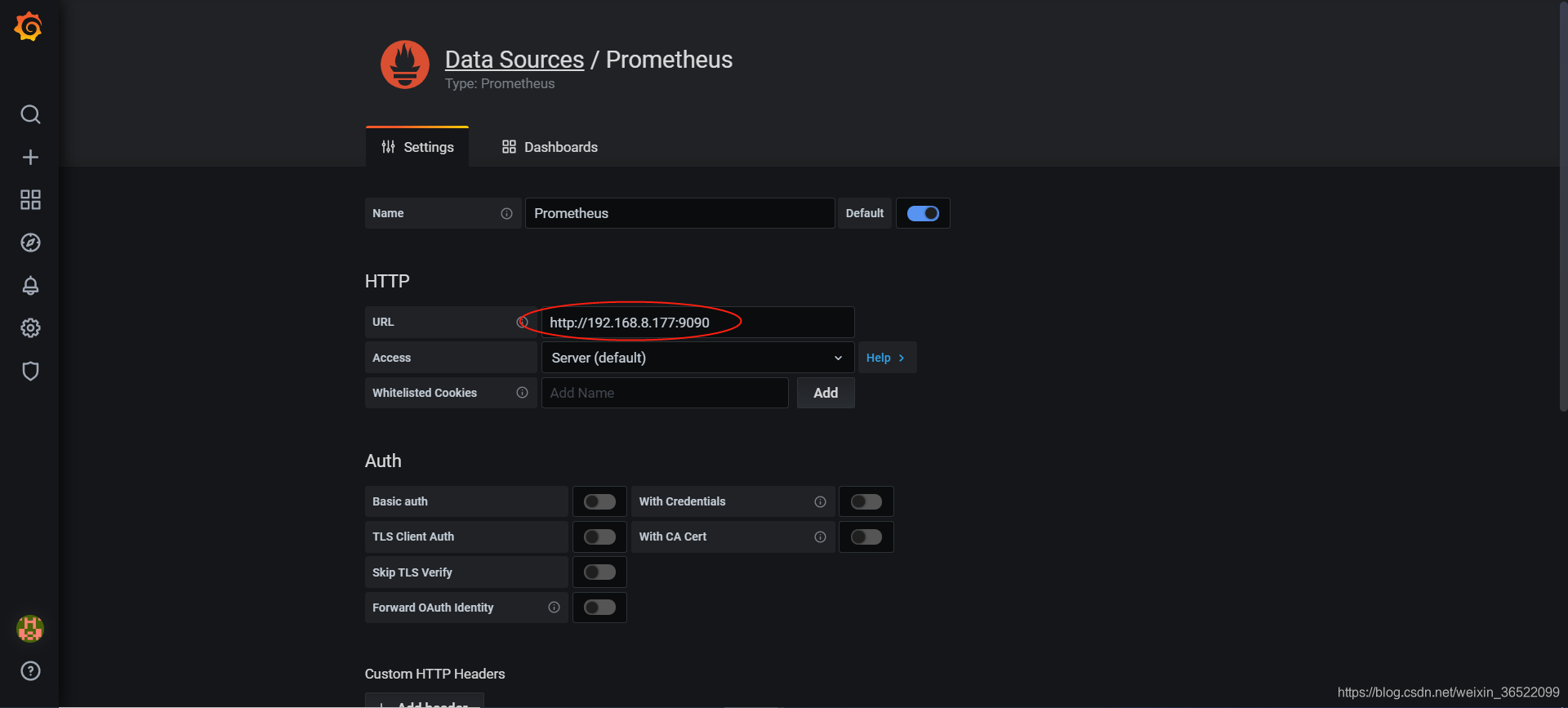The image size is (1568, 708).
Task: Click the info icon next to With Credentials
Action: [820, 501]
